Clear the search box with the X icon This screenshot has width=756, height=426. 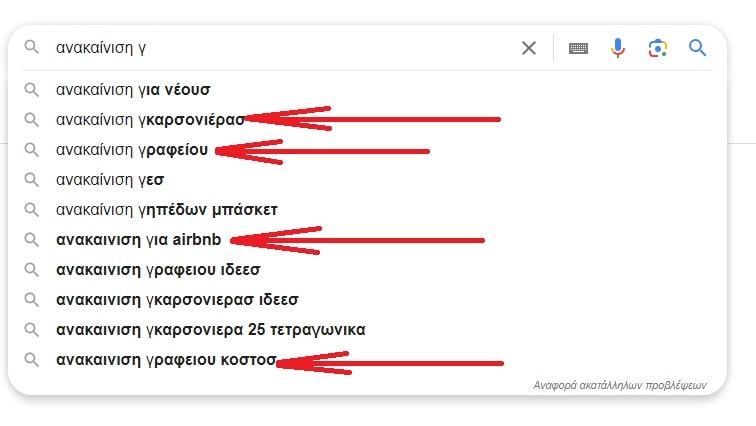pyautogui.click(x=529, y=48)
